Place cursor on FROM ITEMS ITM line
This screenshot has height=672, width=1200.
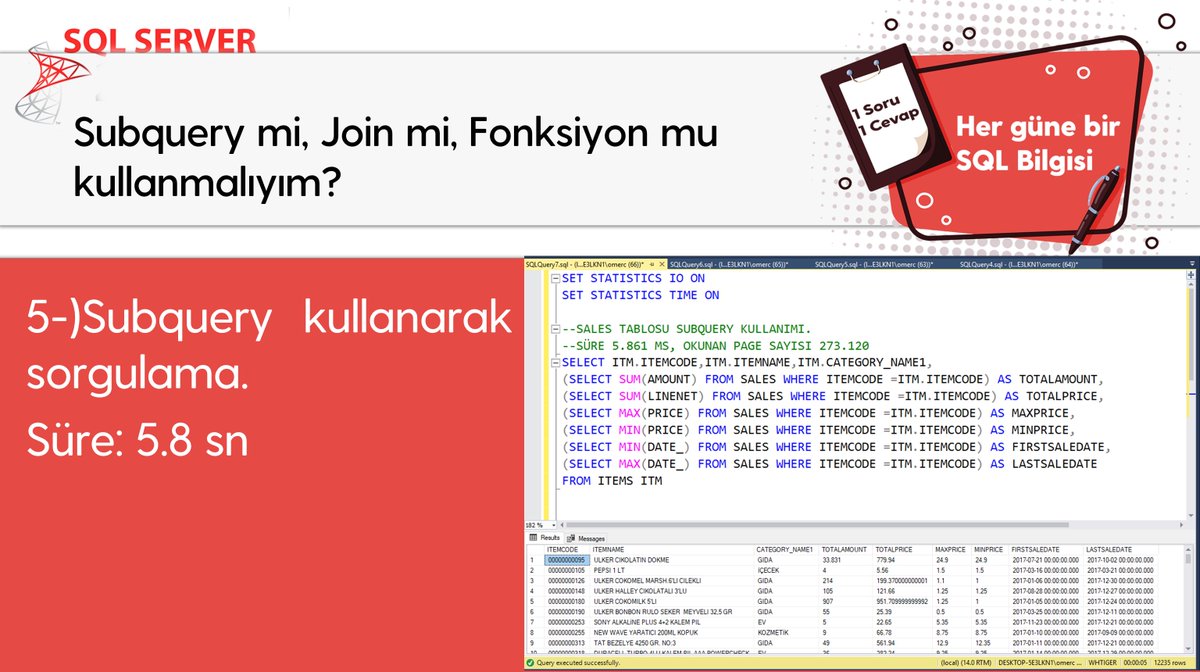pyautogui.click(x=612, y=481)
